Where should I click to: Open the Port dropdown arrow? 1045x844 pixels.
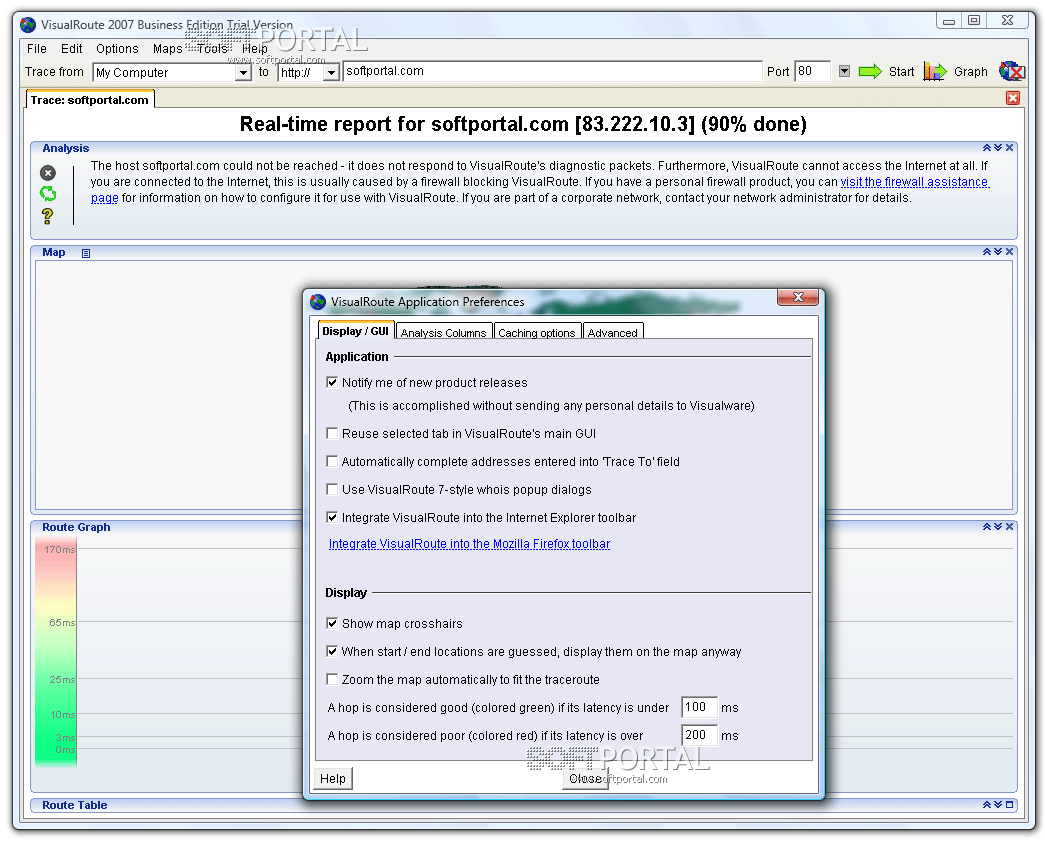[844, 71]
